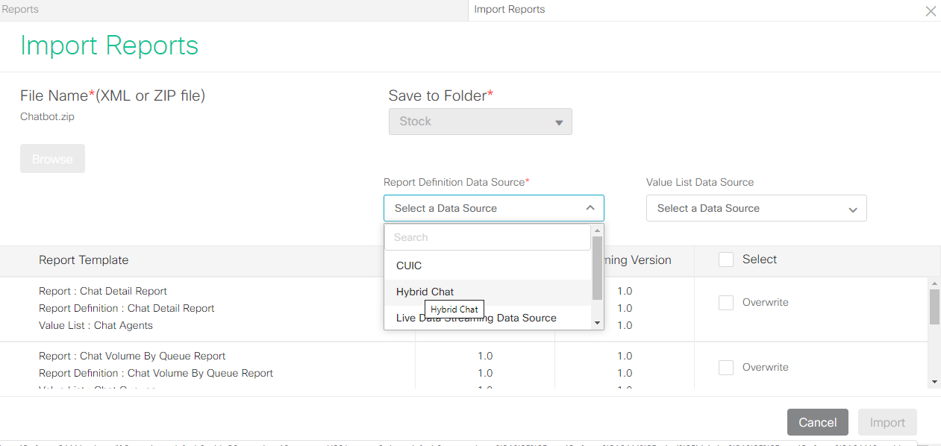The width and height of the screenshot is (941, 446).
Task: Choose CUIC data source option
Action: (x=409, y=266)
